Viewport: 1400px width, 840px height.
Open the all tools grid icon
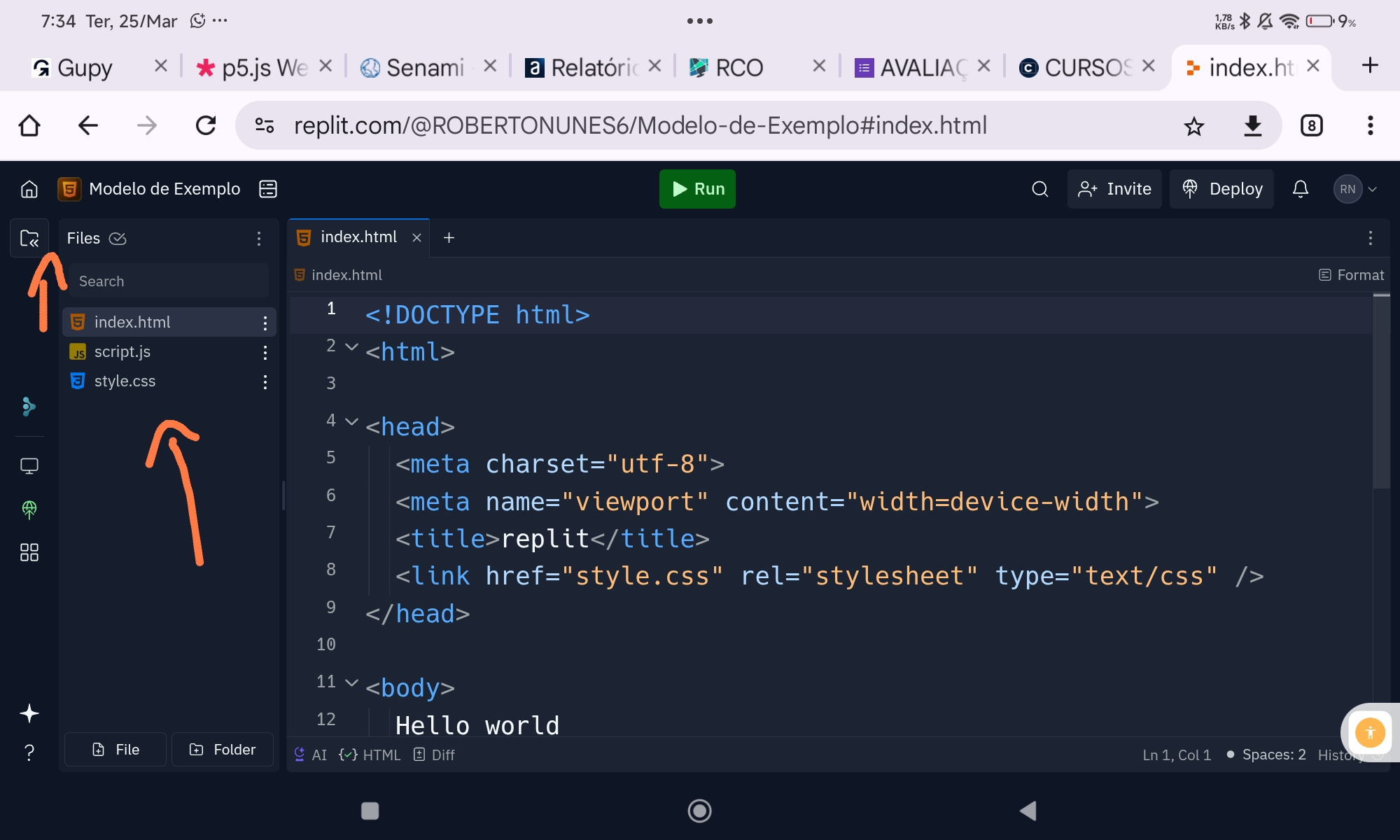(29, 552)
